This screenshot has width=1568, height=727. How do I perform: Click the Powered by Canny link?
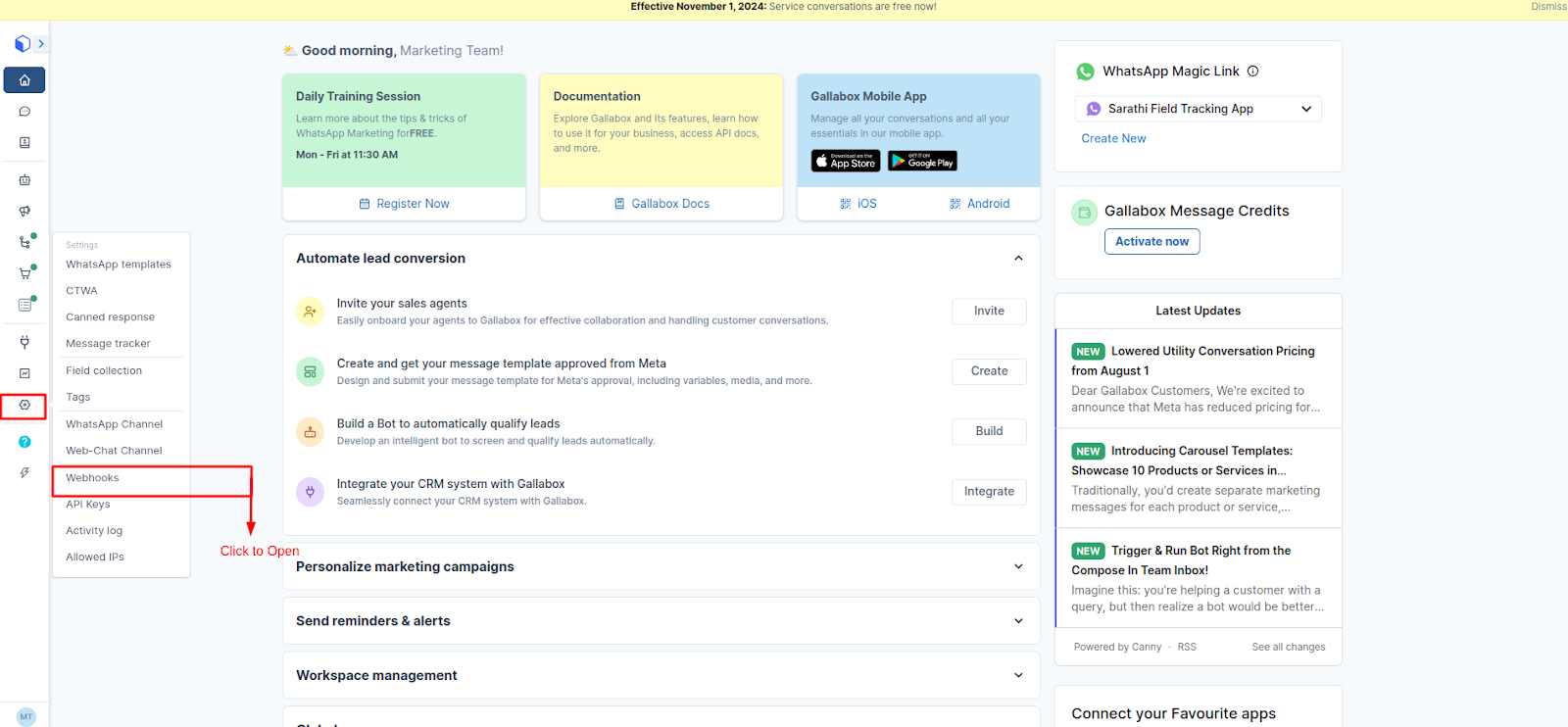[x=1117, y=648]
